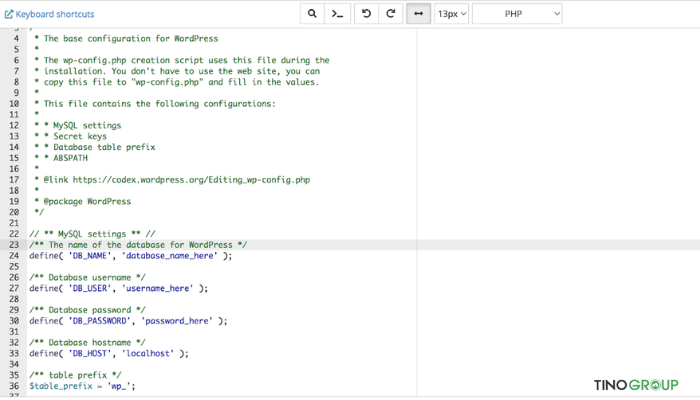Click the 'Database username' comment
The height and width of the screenshot is (400, 700).
(x=88, y=278)
